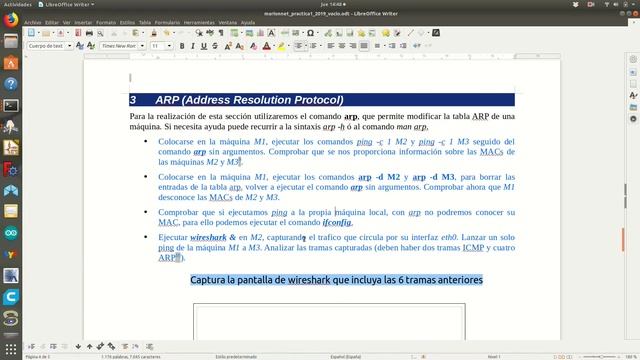
Task: Open Actividades overview in the top bar
Action: coord(18,4)
